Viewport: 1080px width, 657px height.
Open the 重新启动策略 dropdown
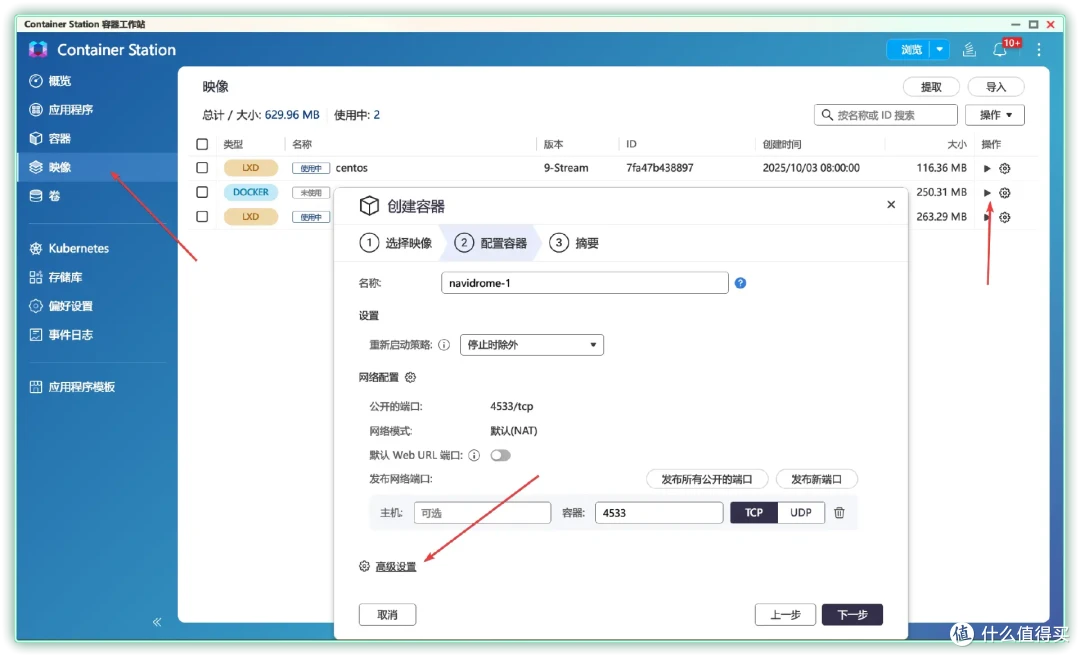click(532, 345)
